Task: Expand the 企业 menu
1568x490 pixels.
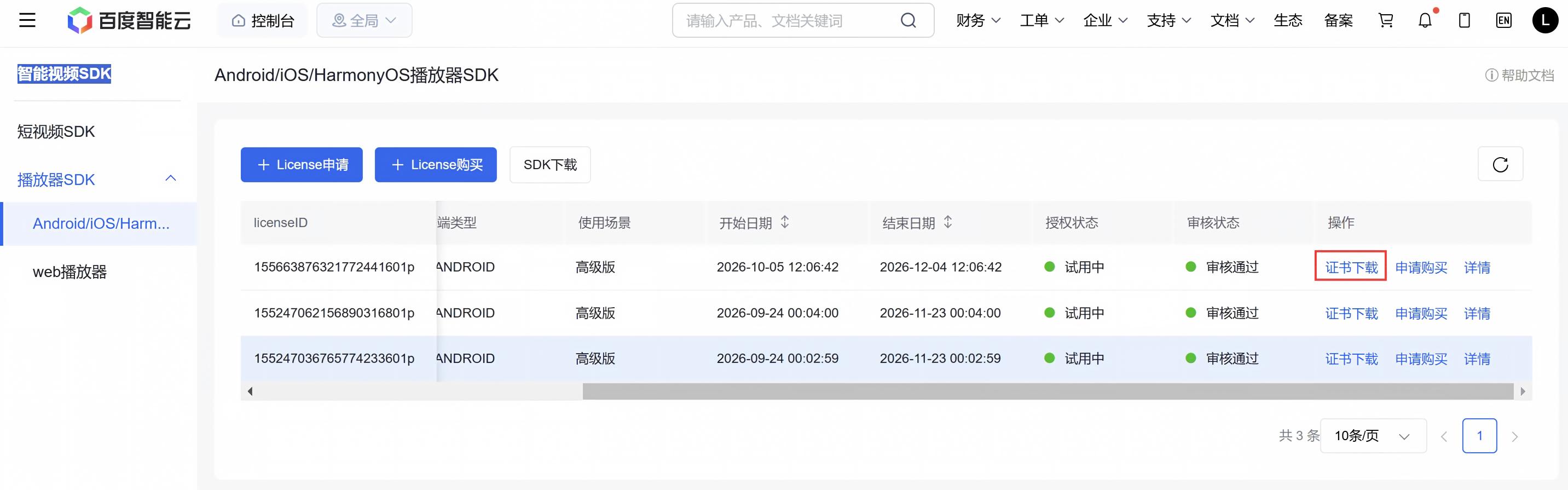Action: click(1106, 21)
